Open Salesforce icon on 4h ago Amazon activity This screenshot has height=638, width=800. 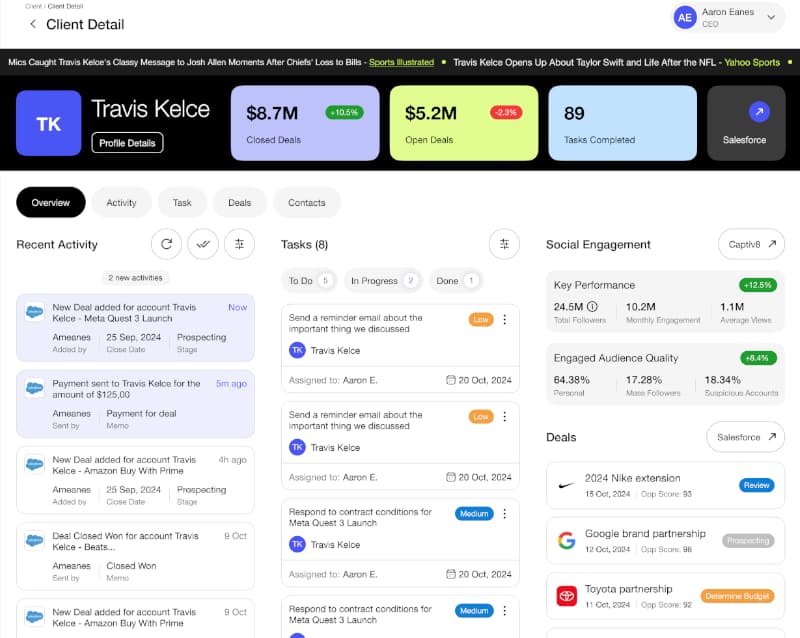click(x=35, y=464)
